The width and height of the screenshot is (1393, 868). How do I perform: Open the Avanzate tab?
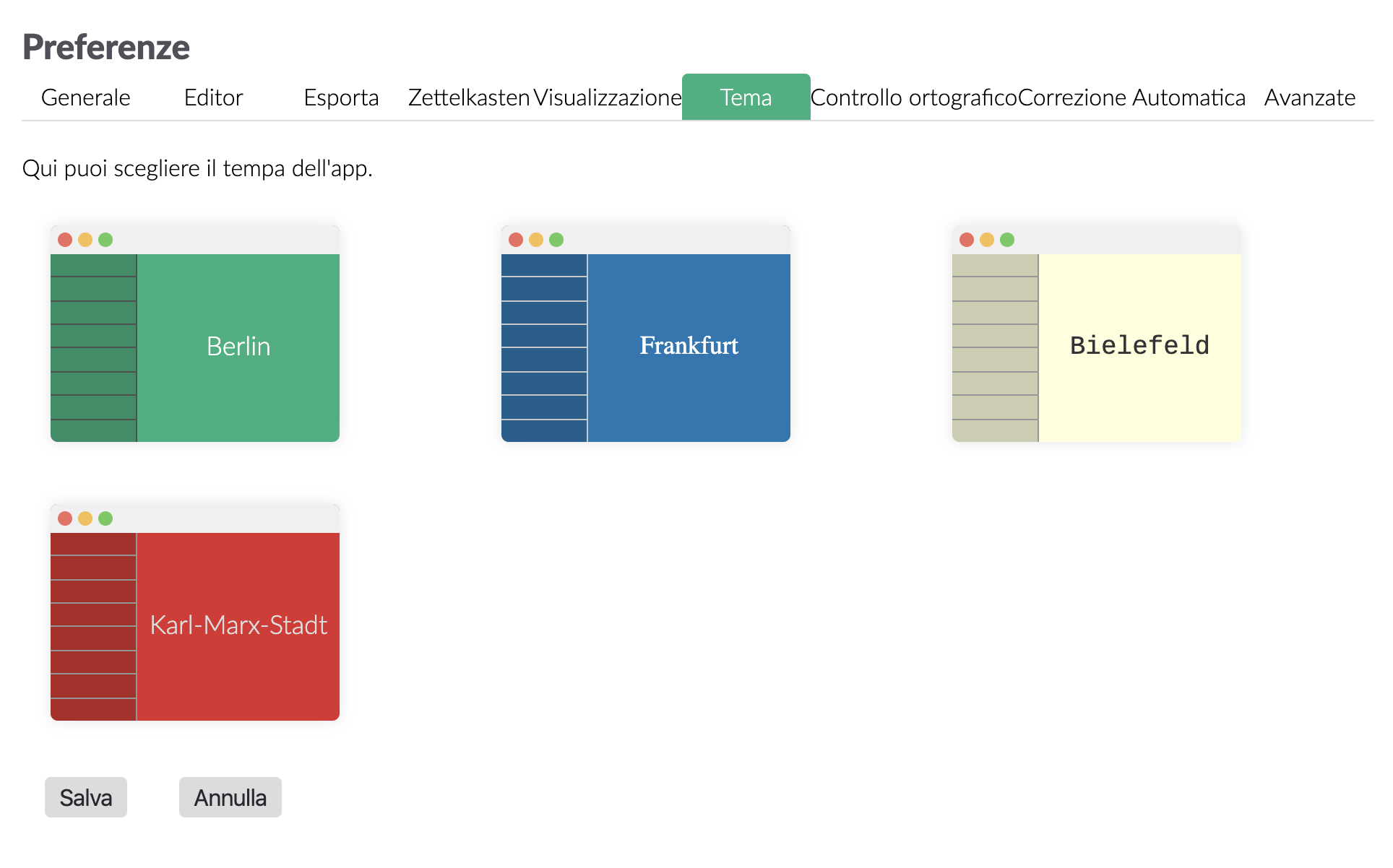click(1309, 97)
